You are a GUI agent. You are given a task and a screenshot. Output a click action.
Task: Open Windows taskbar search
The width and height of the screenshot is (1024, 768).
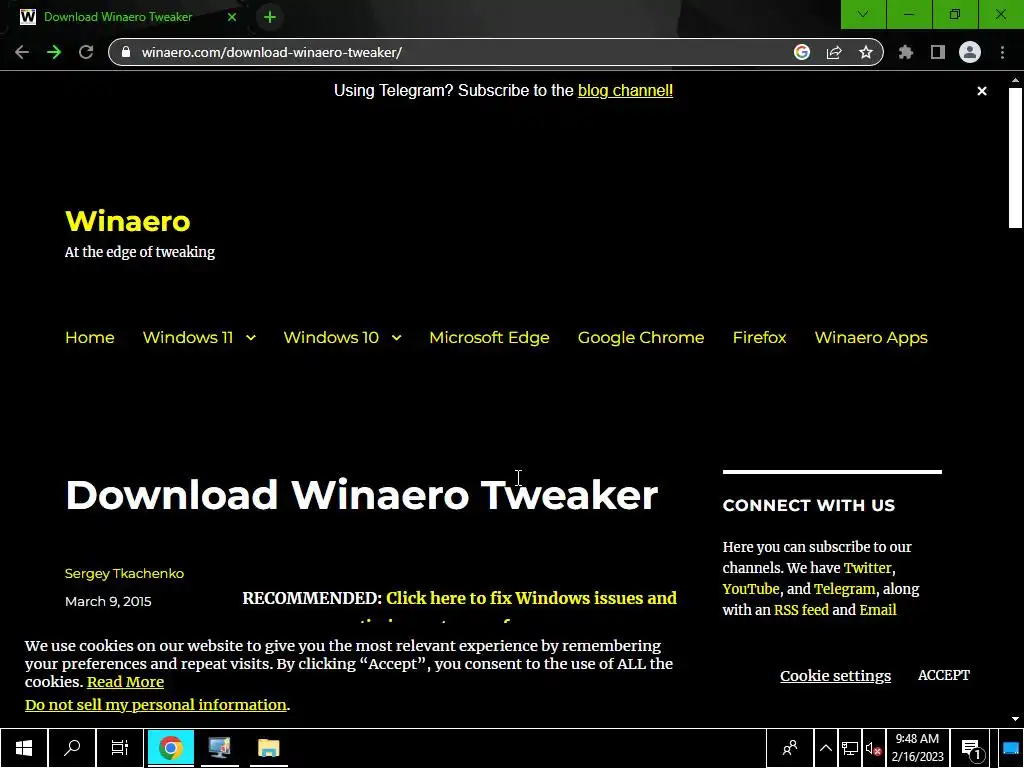(72, 748)
